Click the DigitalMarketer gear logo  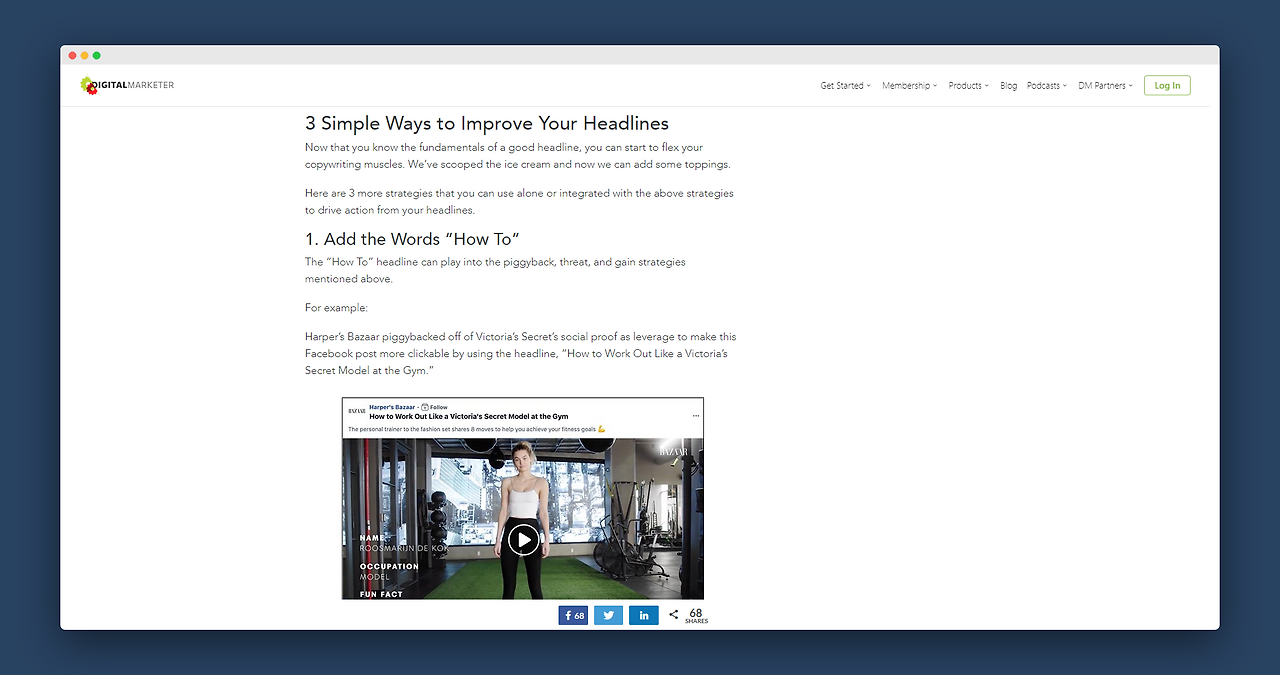[x=88, y=86]
